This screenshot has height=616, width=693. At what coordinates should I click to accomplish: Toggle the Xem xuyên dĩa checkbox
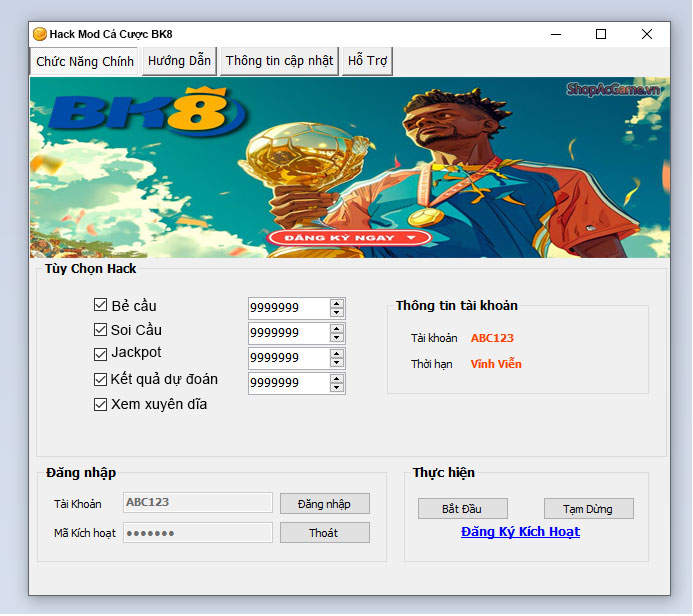[x=100, y=404]
